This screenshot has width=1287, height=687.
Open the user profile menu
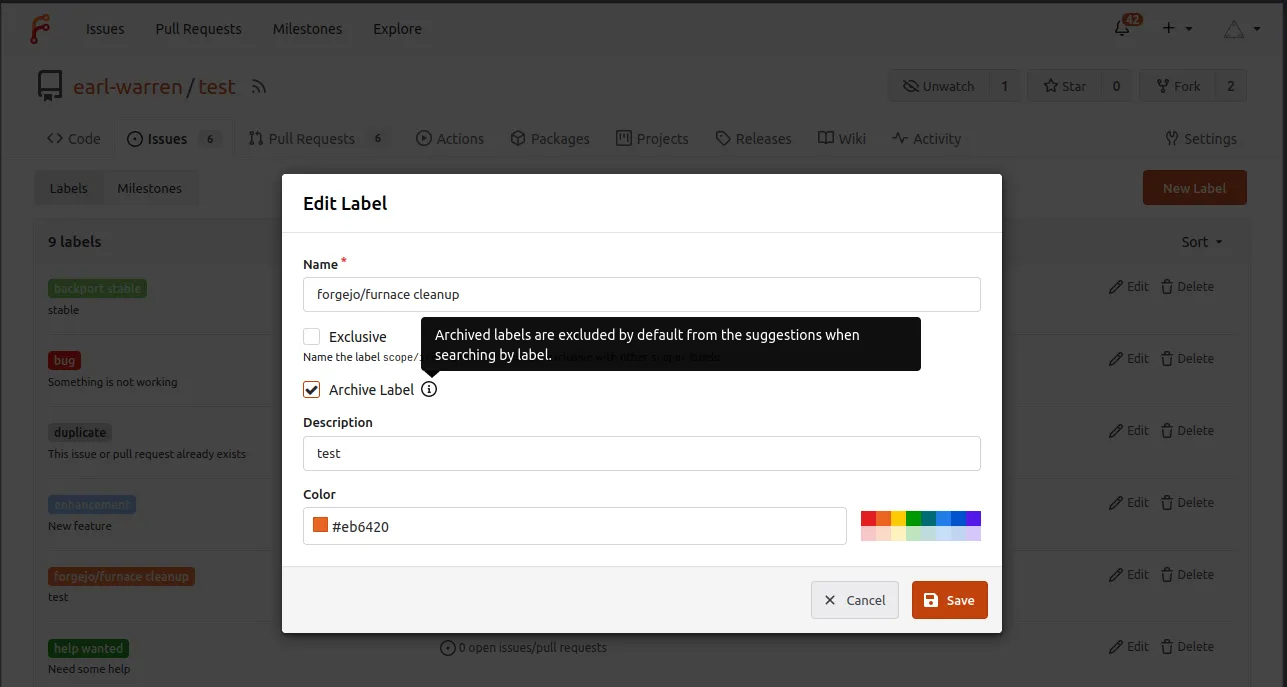1242,29
